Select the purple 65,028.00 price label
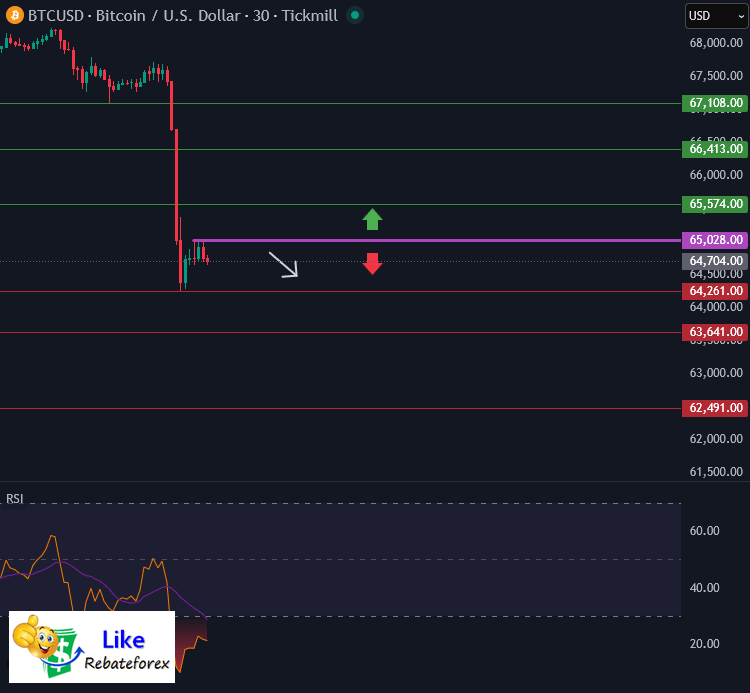Viewport: 750px width, 693px height. [715, 240]
